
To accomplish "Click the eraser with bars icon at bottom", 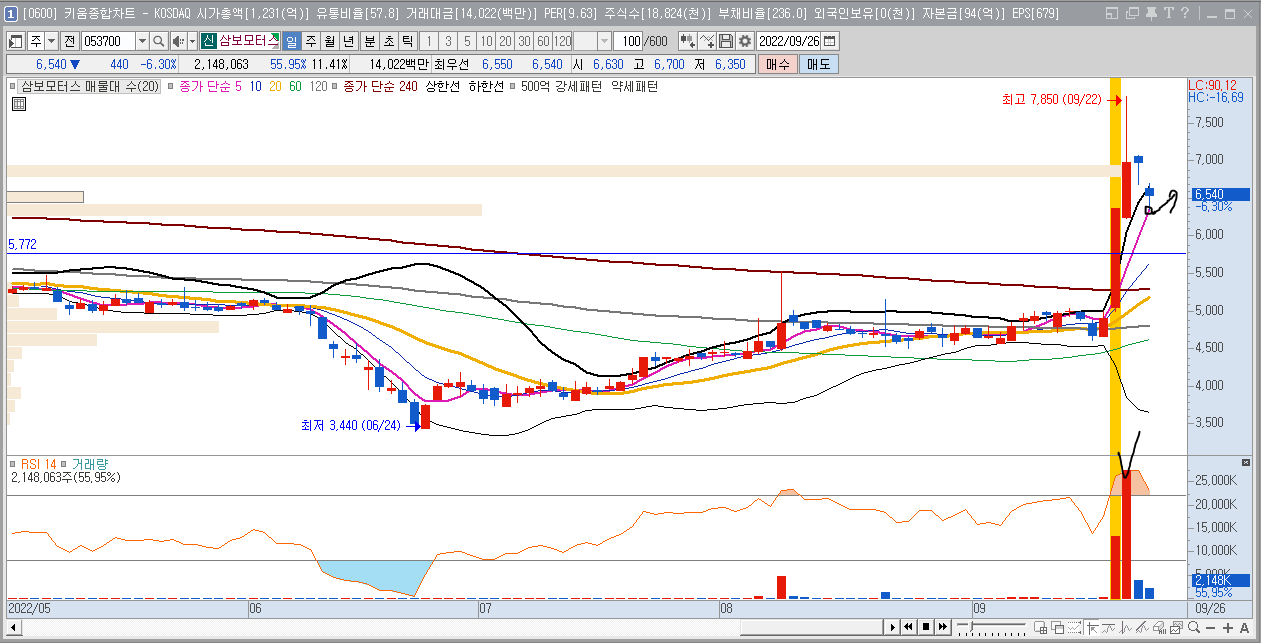I will click(x=1159, y=628).
